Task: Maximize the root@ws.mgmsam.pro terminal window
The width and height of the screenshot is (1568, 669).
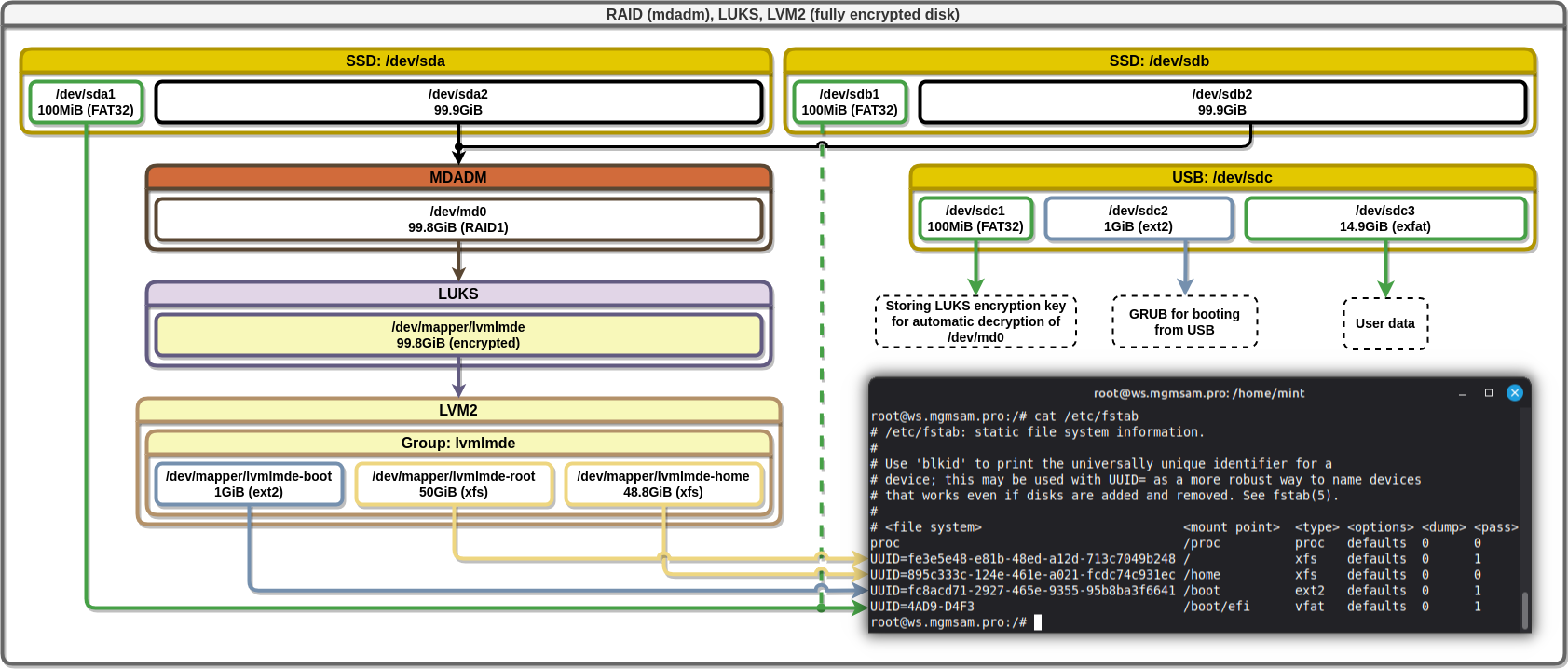Action: click(x=1488, y=392)
